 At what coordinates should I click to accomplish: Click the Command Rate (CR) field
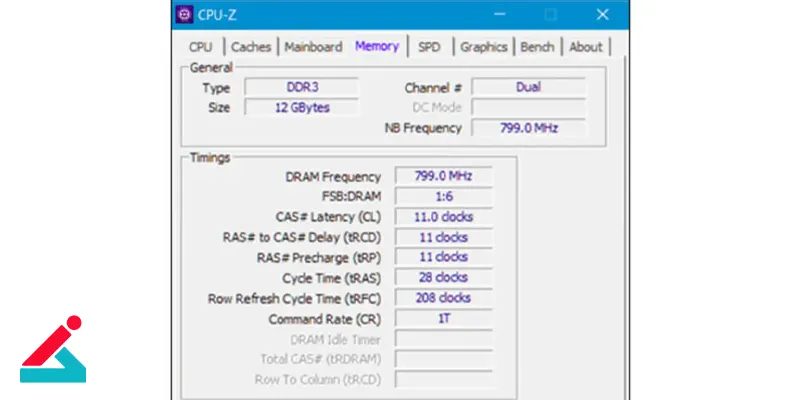(x=442, y=318)
